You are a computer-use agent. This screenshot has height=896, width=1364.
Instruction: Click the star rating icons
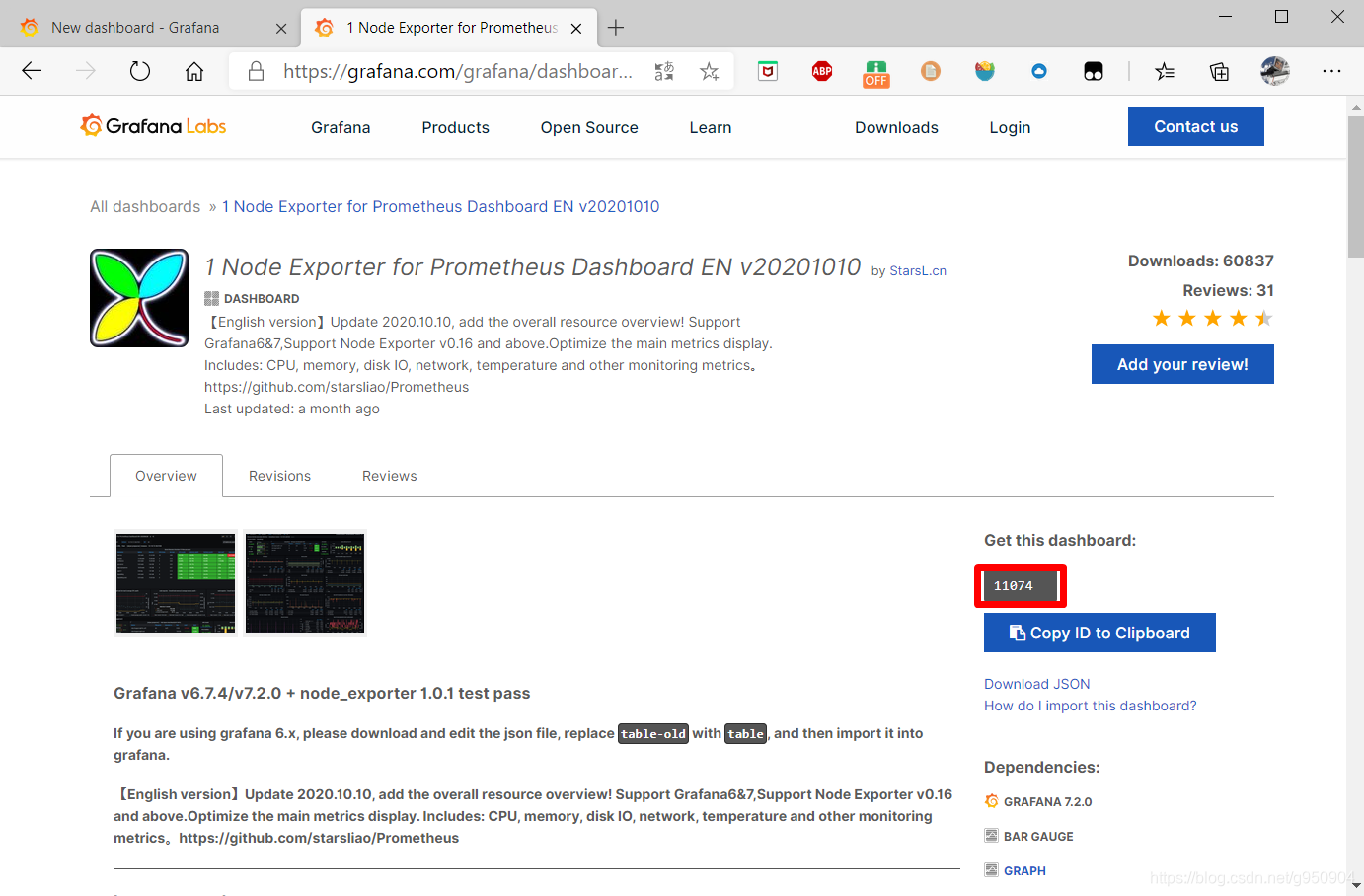[x=1212, y=318]
